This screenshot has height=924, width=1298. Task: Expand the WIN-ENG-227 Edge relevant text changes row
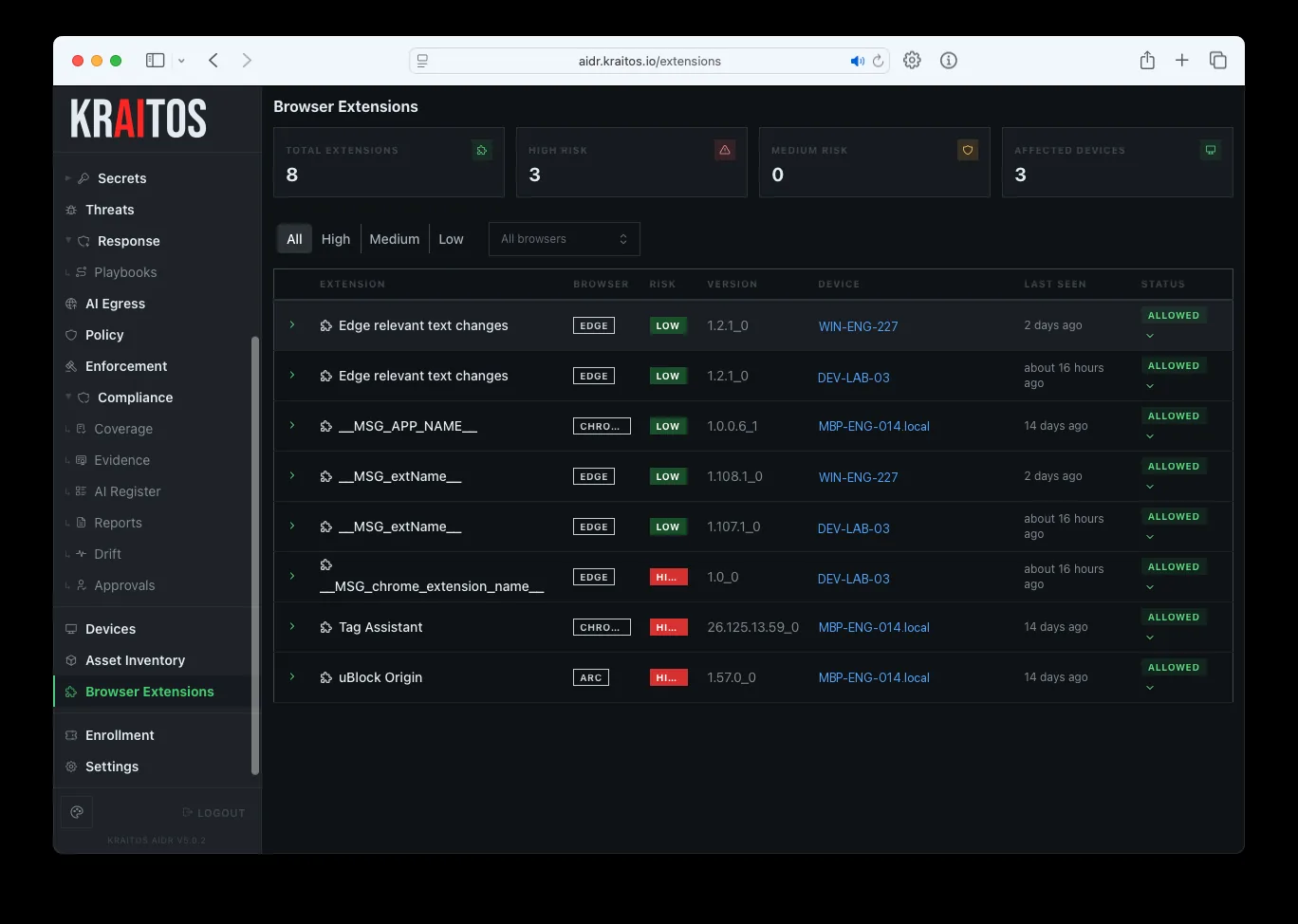[292, 325]
